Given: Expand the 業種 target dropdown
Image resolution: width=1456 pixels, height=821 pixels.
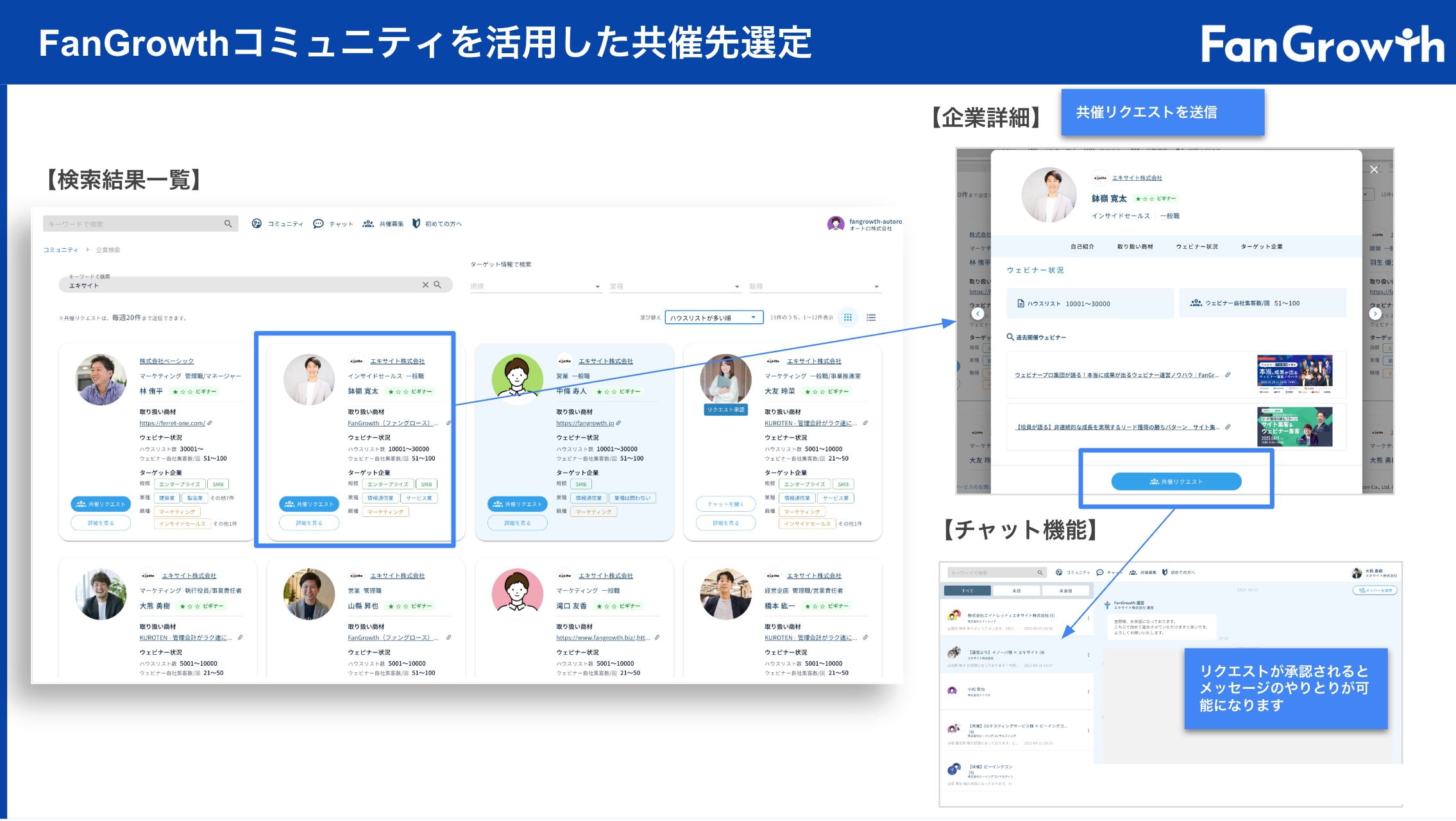Looking at the screenshot, I should point(675,286).
